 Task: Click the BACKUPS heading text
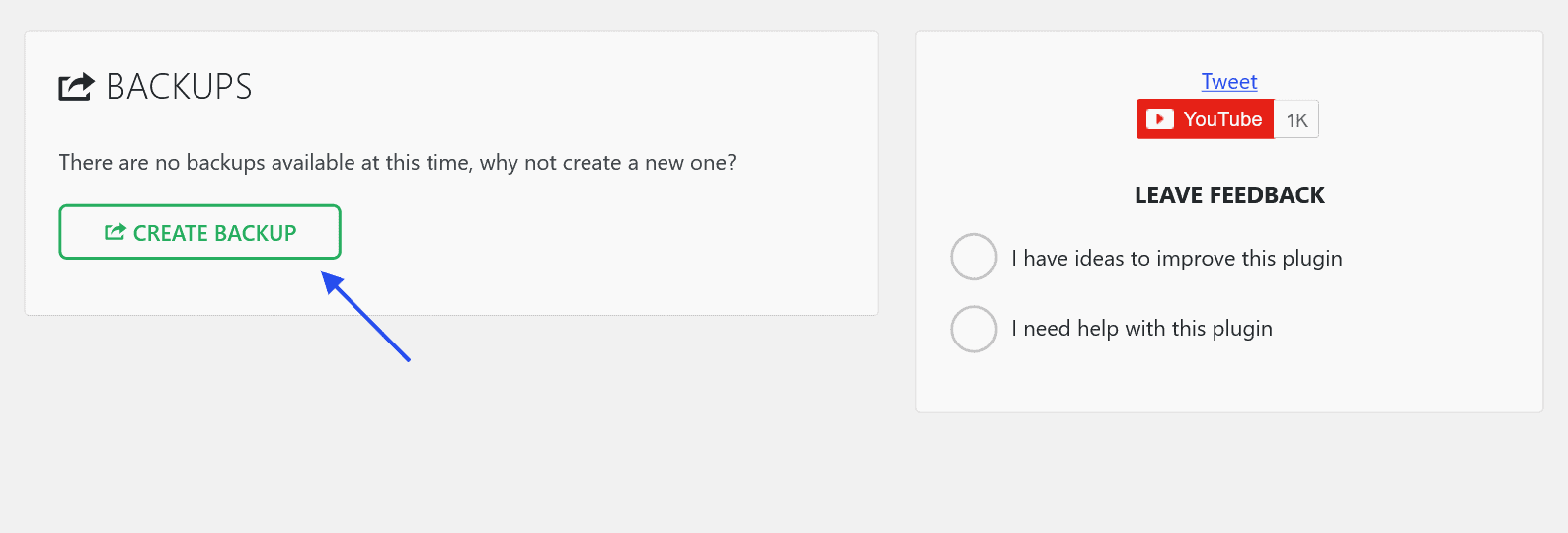tap(179, 87)
